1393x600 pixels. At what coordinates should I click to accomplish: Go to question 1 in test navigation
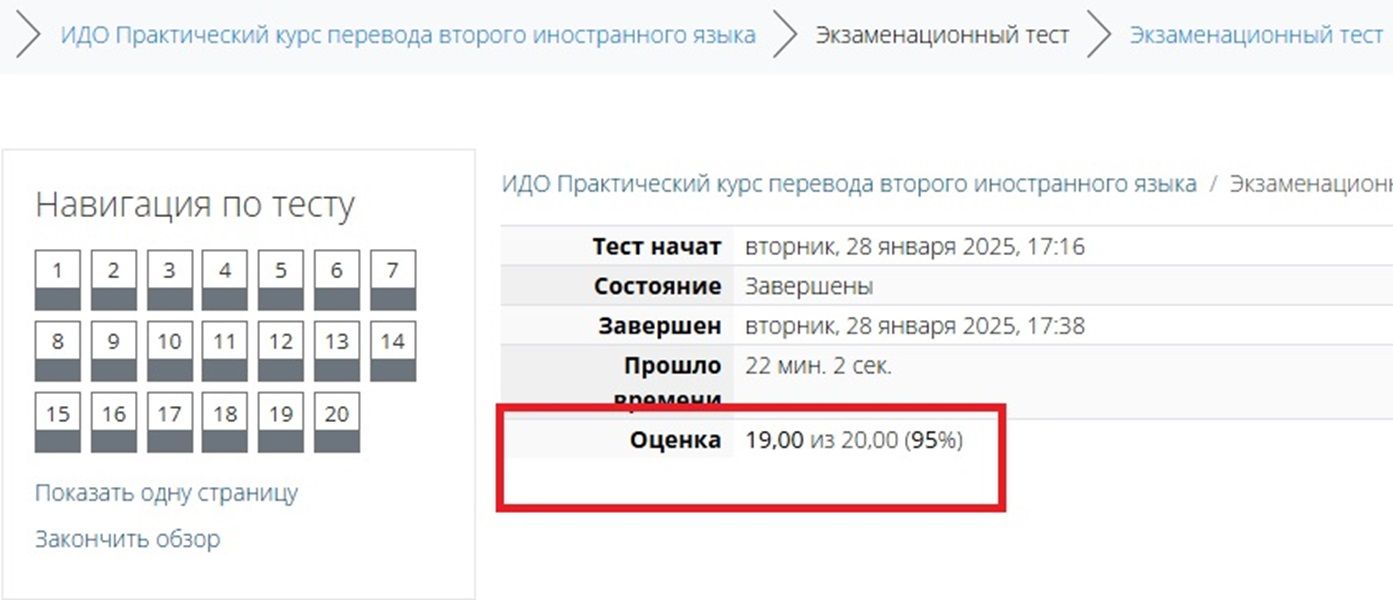tap(58, 280)
